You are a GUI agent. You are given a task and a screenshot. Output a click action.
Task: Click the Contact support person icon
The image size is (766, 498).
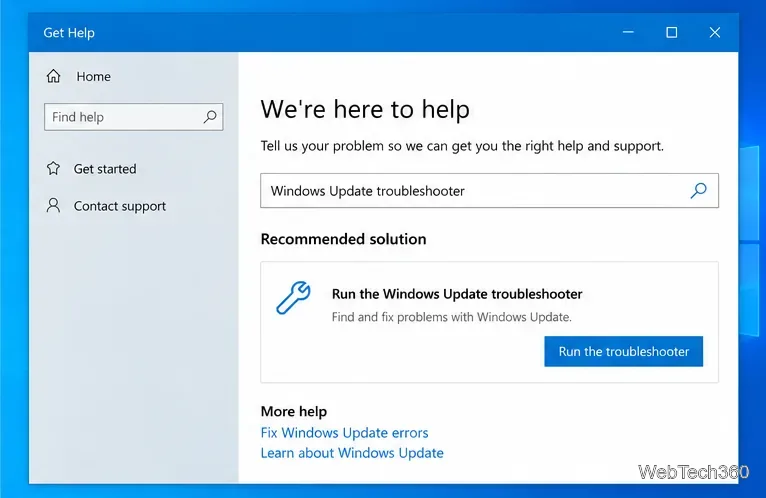point(53,205)
